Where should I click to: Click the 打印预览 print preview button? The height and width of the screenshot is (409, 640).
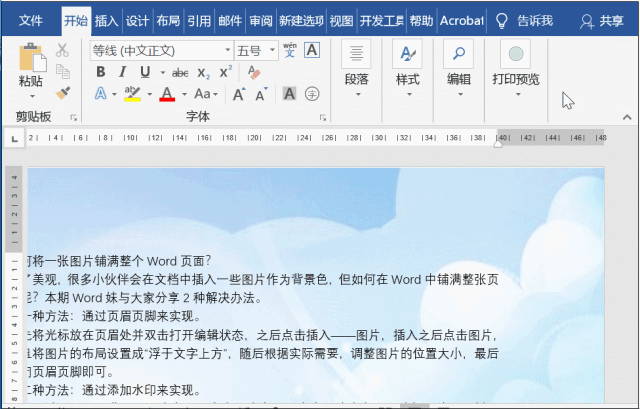point(516,69)
